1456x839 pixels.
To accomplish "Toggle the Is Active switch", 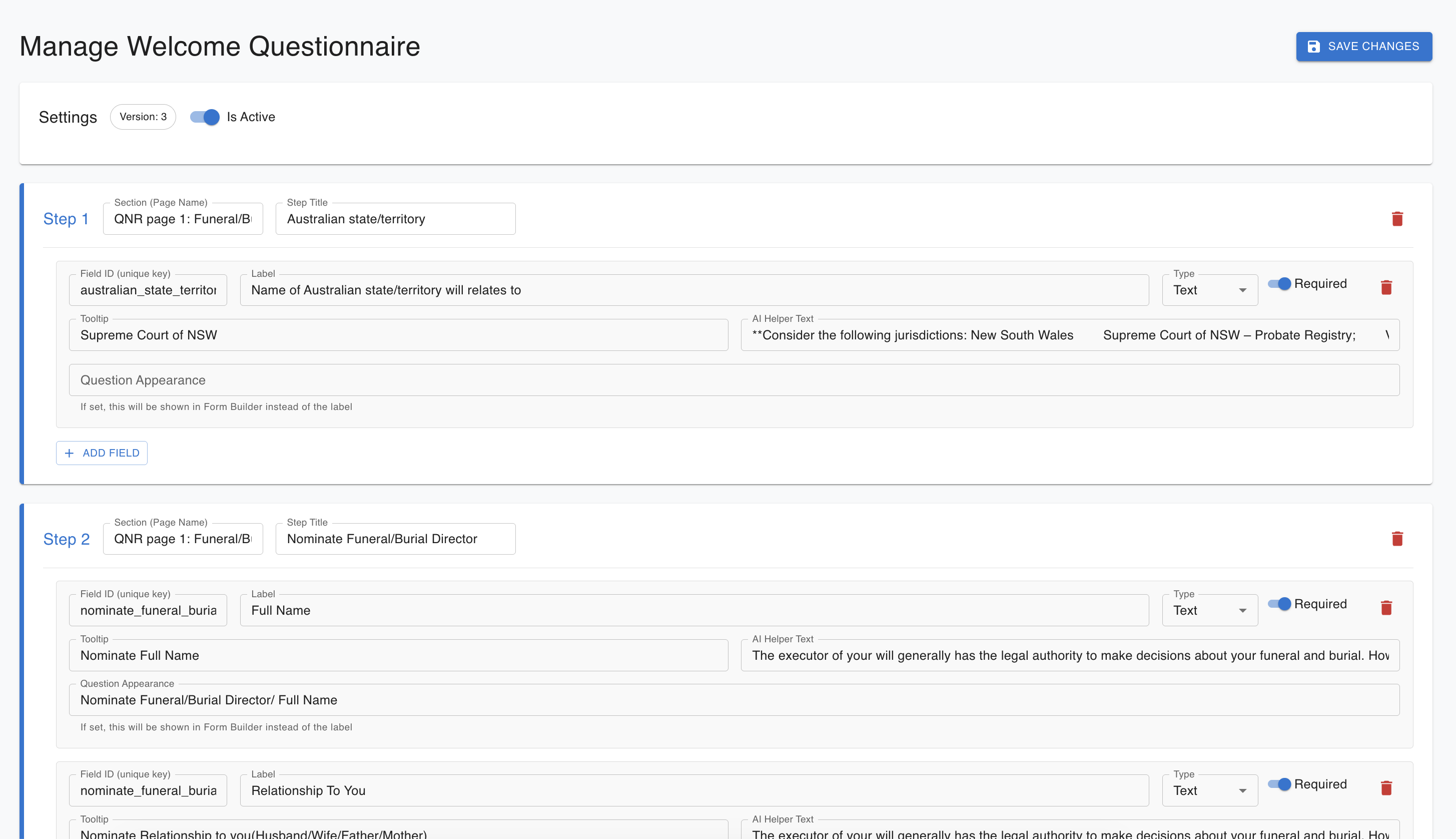I will (205, 117).
